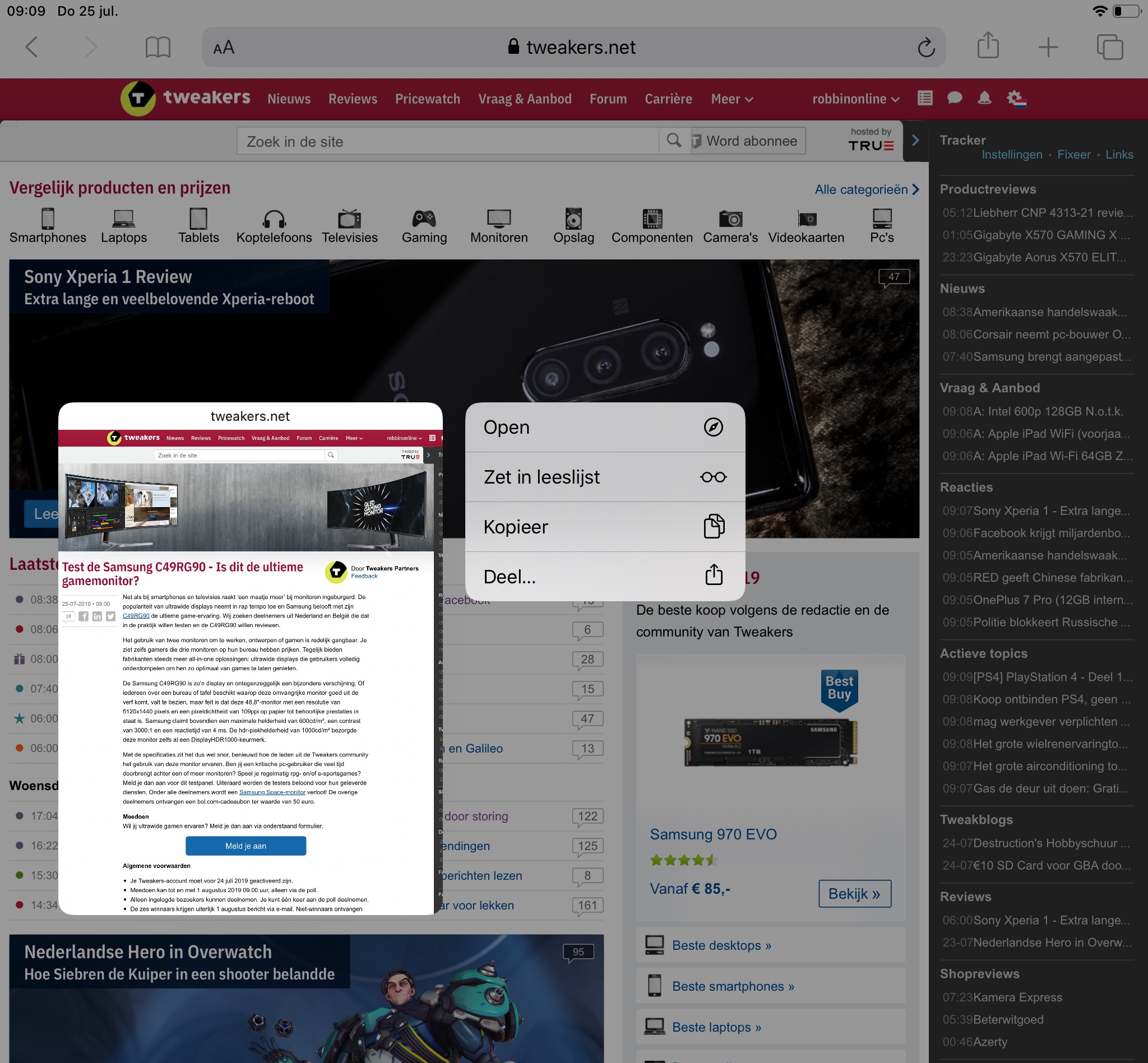Tap Safari's share icon in toolbar
The height and width of the screenshot is (1063, 1148).
point(988,46)
